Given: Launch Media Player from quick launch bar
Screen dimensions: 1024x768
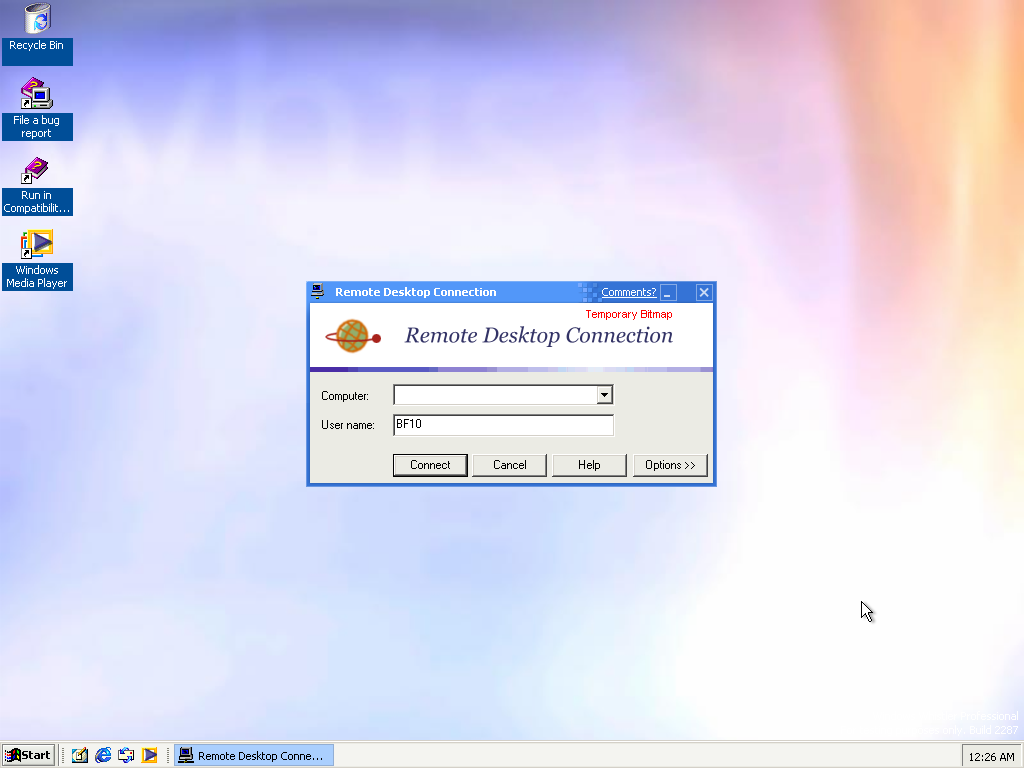Looking at the screenshot, I should point(150,755).
